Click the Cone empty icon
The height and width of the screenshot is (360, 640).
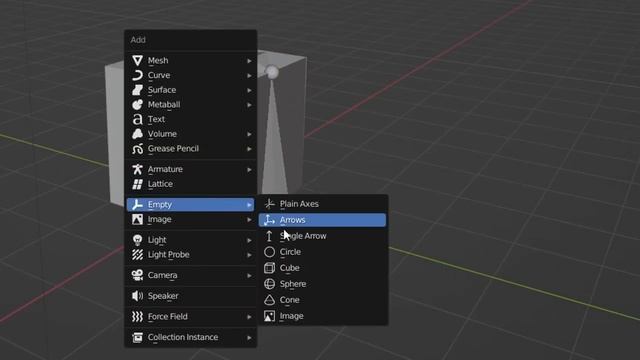click(x=269, y=300)
